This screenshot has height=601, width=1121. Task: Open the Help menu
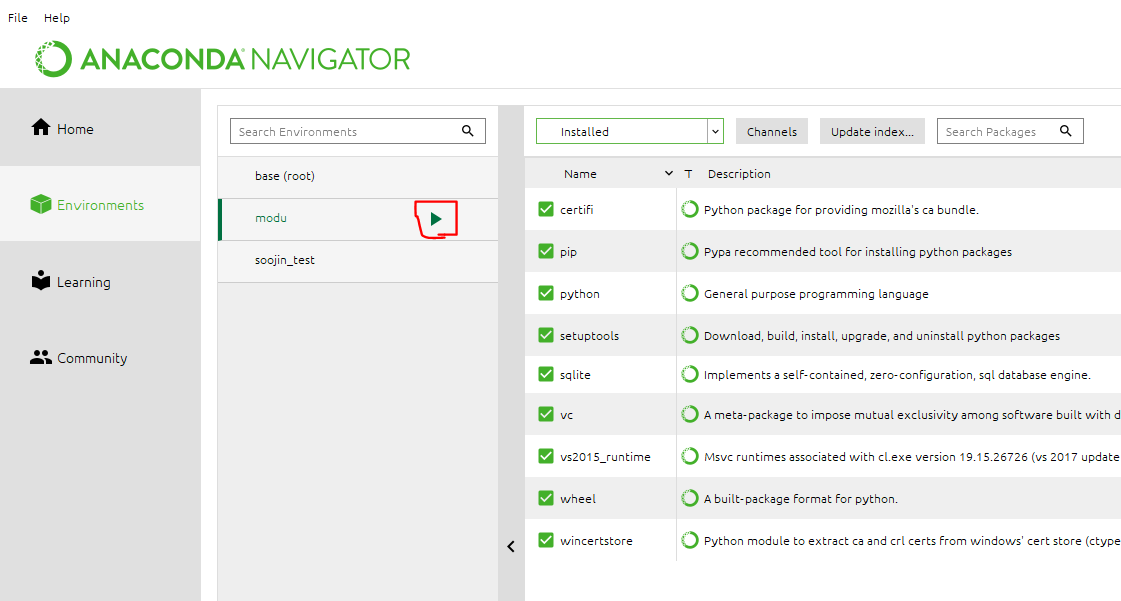[56, 18]
